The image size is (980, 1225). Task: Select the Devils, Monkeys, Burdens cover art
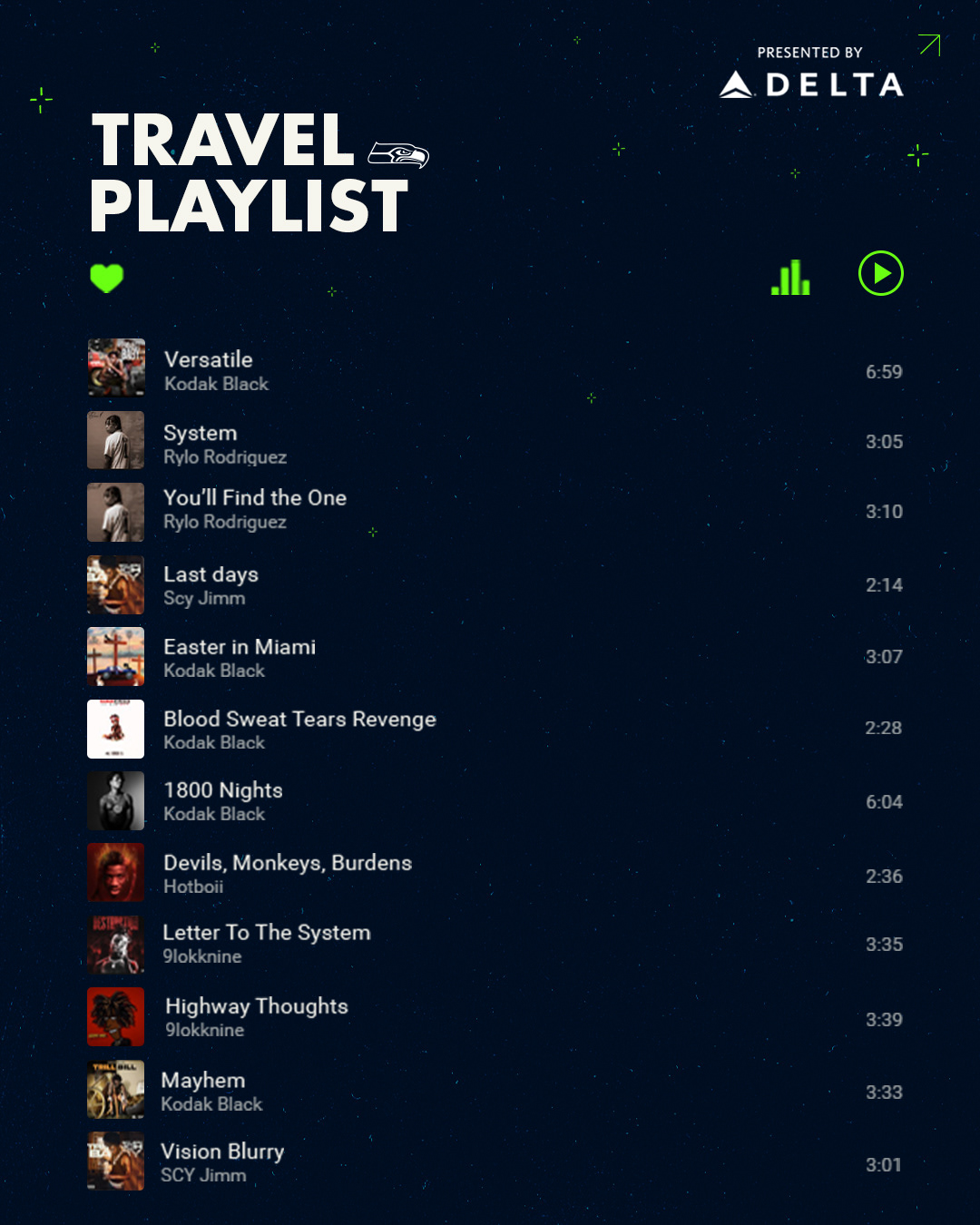(116, 872)
